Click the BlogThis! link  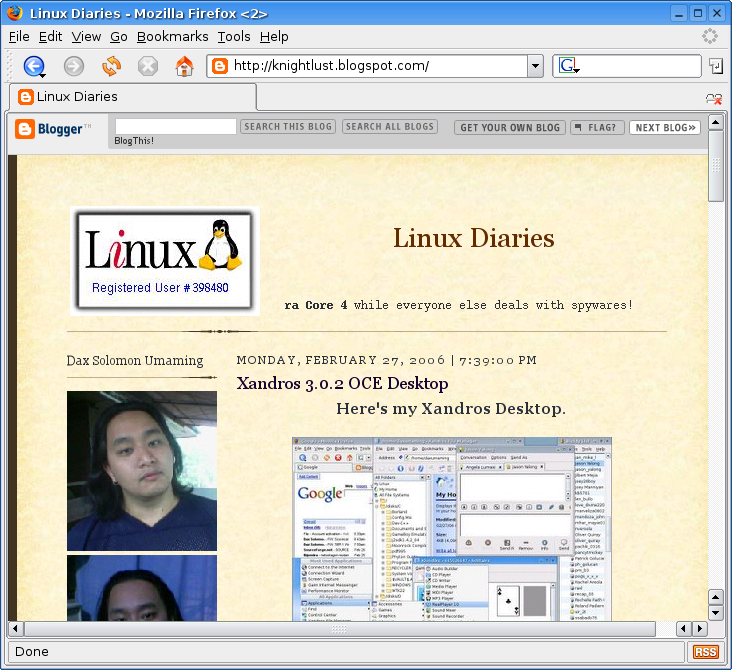tap(134, 141)
